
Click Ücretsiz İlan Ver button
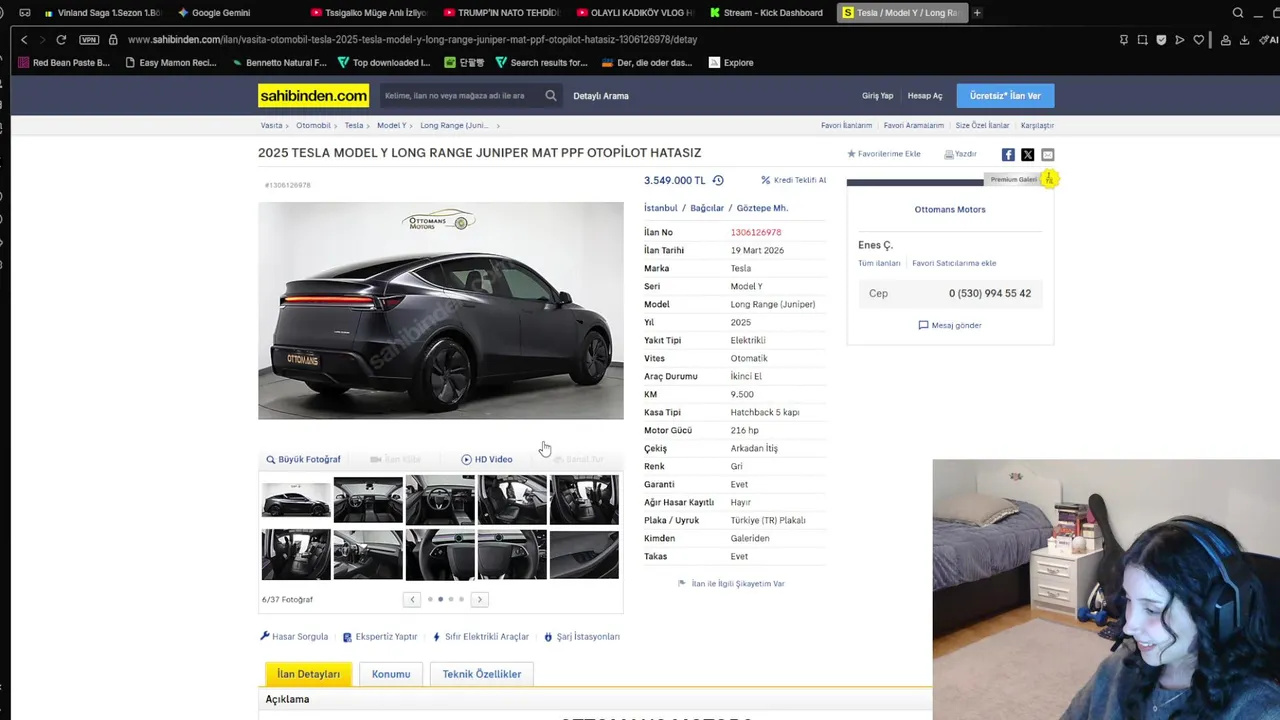click(1005, 96)
